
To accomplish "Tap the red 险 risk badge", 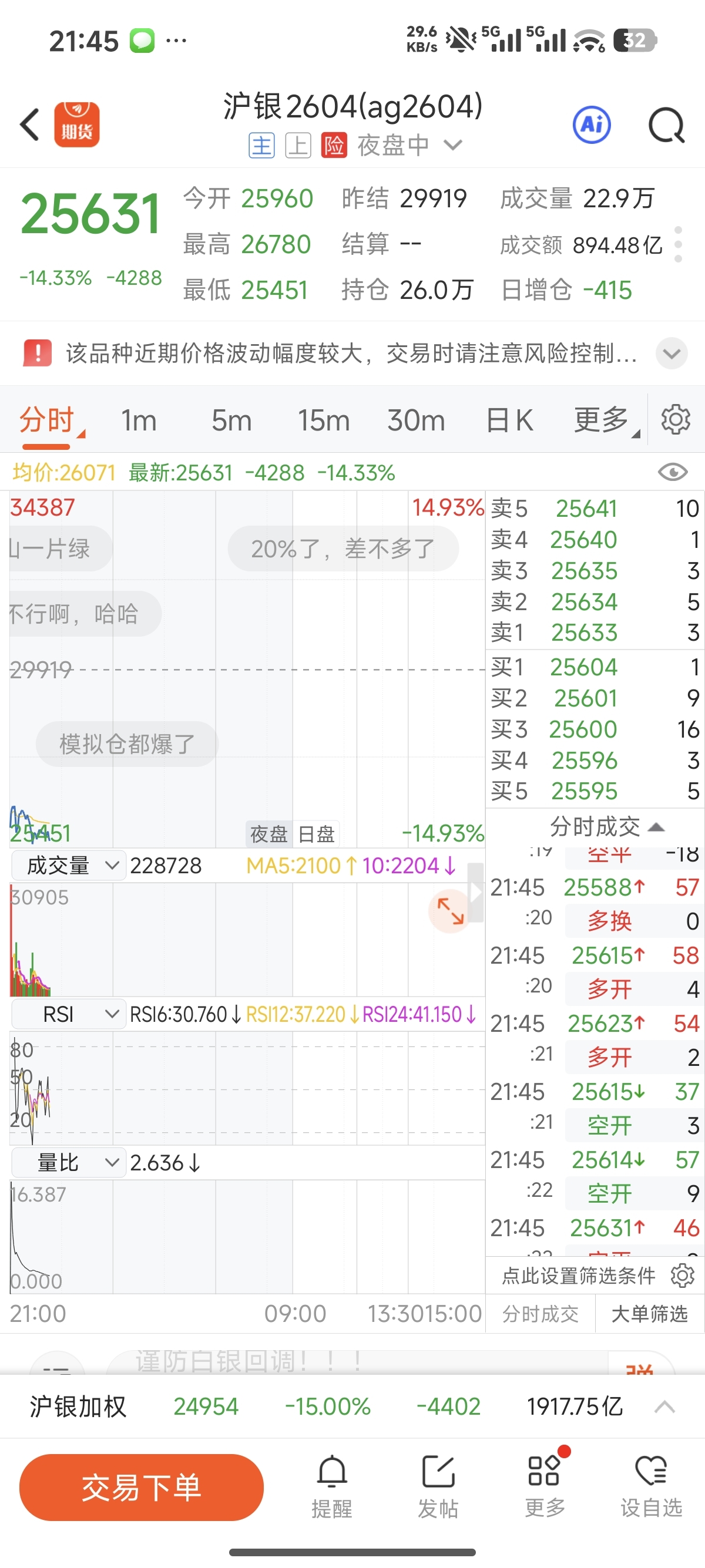I will pyautogui.click(x=334, y=146).
